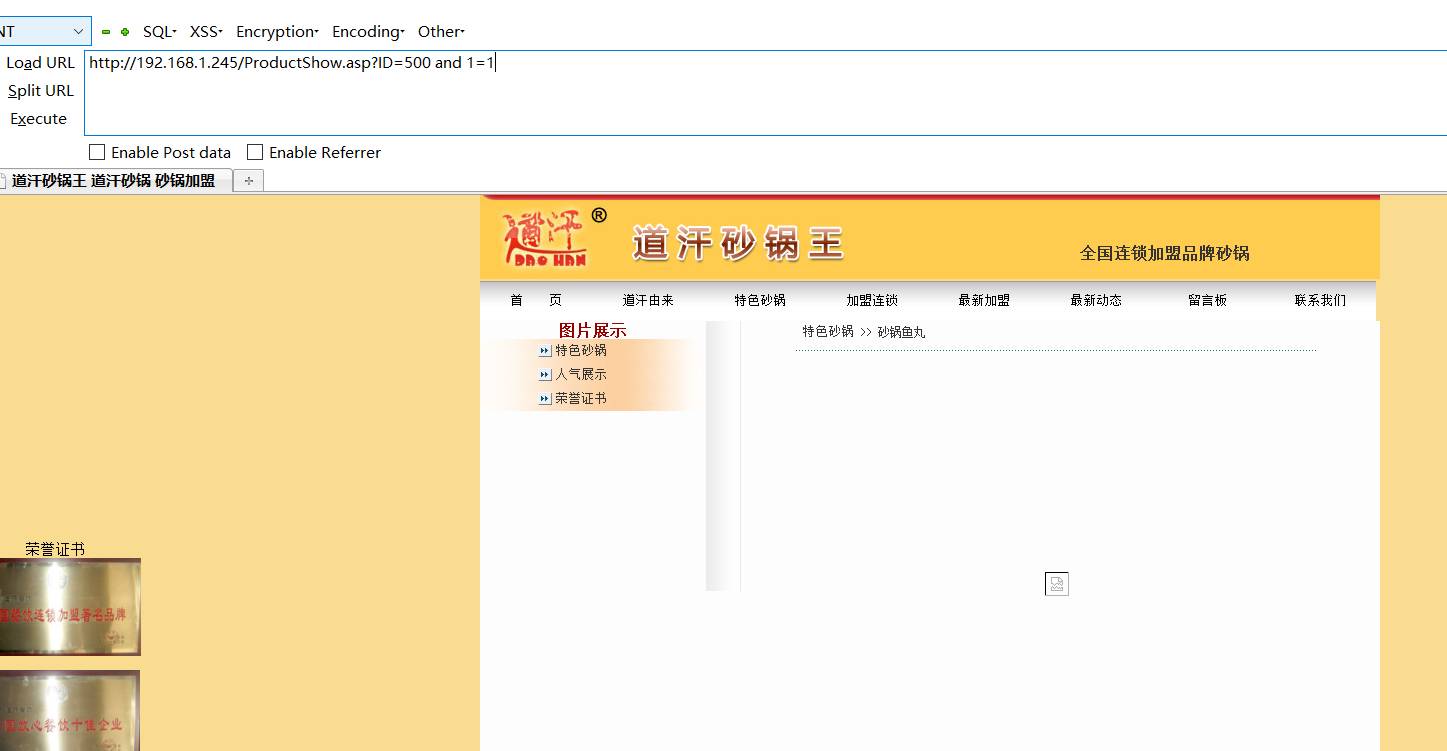1447x751 pixels.
Task: Click into the HackBar URL text box
Action: tap(765, 93)
